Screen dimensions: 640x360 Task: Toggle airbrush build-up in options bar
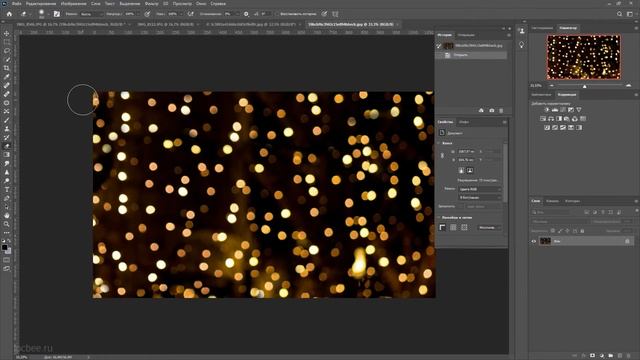tap(191, 14)
